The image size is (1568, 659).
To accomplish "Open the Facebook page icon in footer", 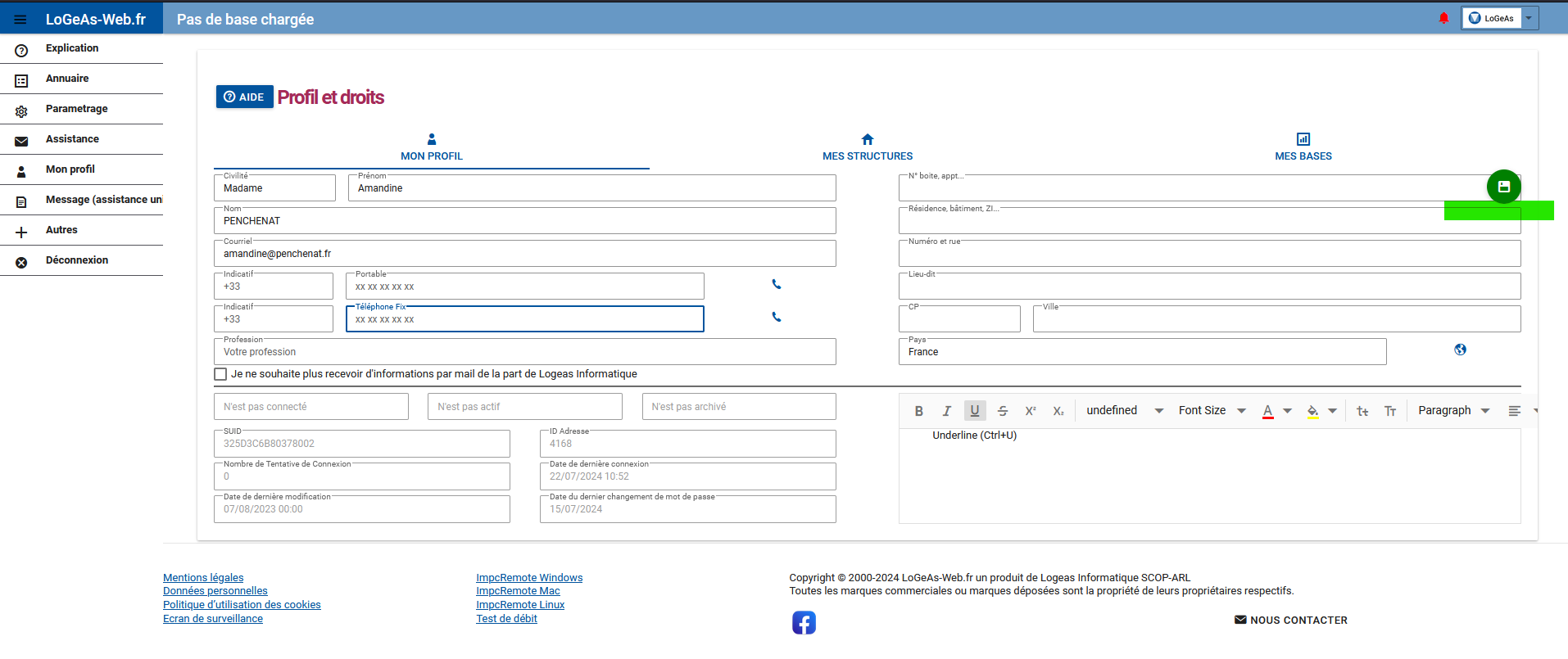I will (x=804, y=622).
